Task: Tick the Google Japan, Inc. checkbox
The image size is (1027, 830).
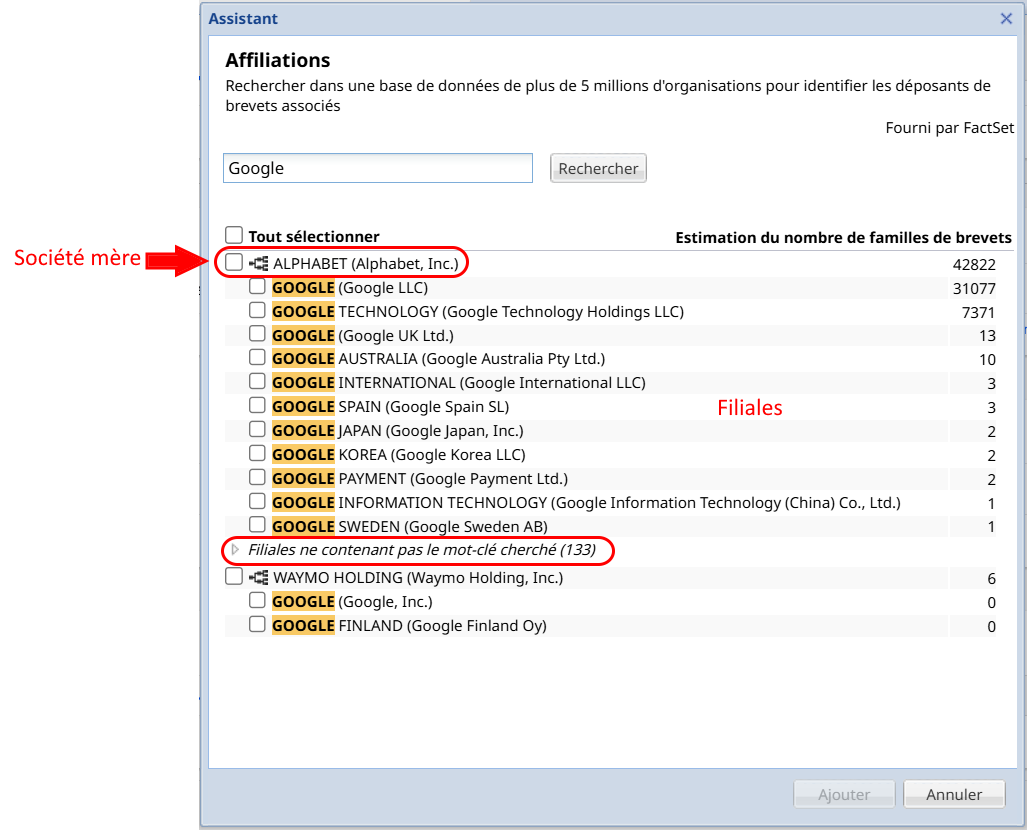Action: click(257, 429)
